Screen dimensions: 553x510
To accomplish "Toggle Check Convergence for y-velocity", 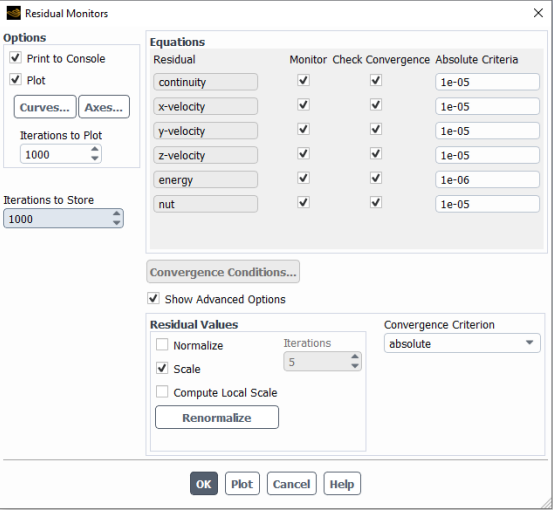I will tap(376, 129).
